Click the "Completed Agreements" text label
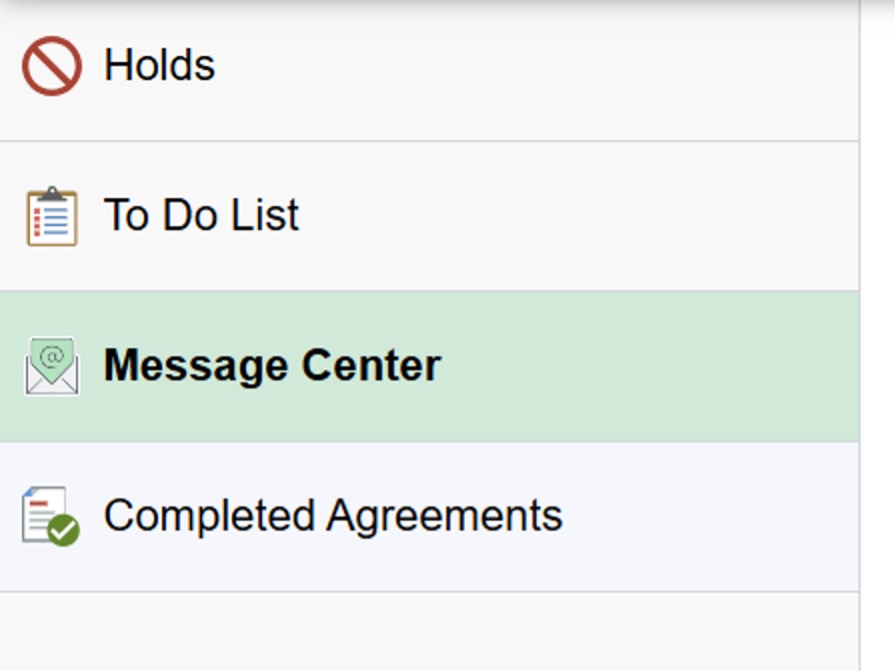Screen dimensions: 896x672 [333, 517]
